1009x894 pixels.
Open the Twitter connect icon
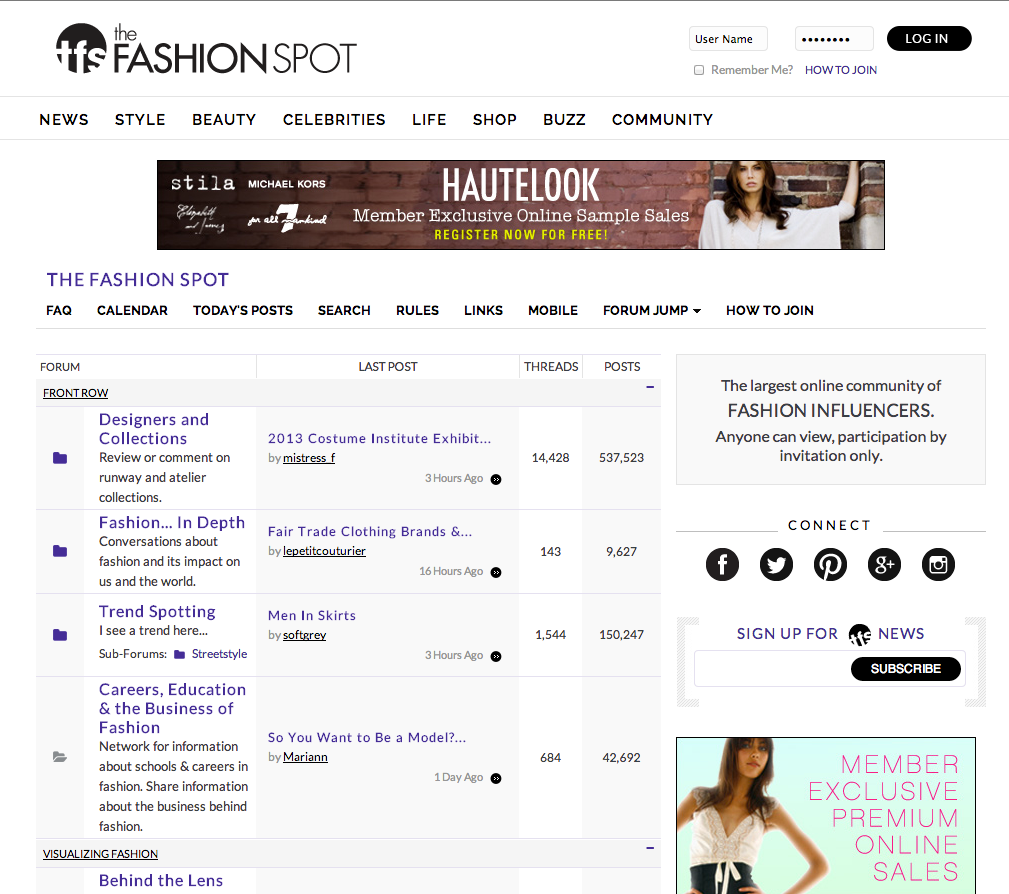coord(776,564)
